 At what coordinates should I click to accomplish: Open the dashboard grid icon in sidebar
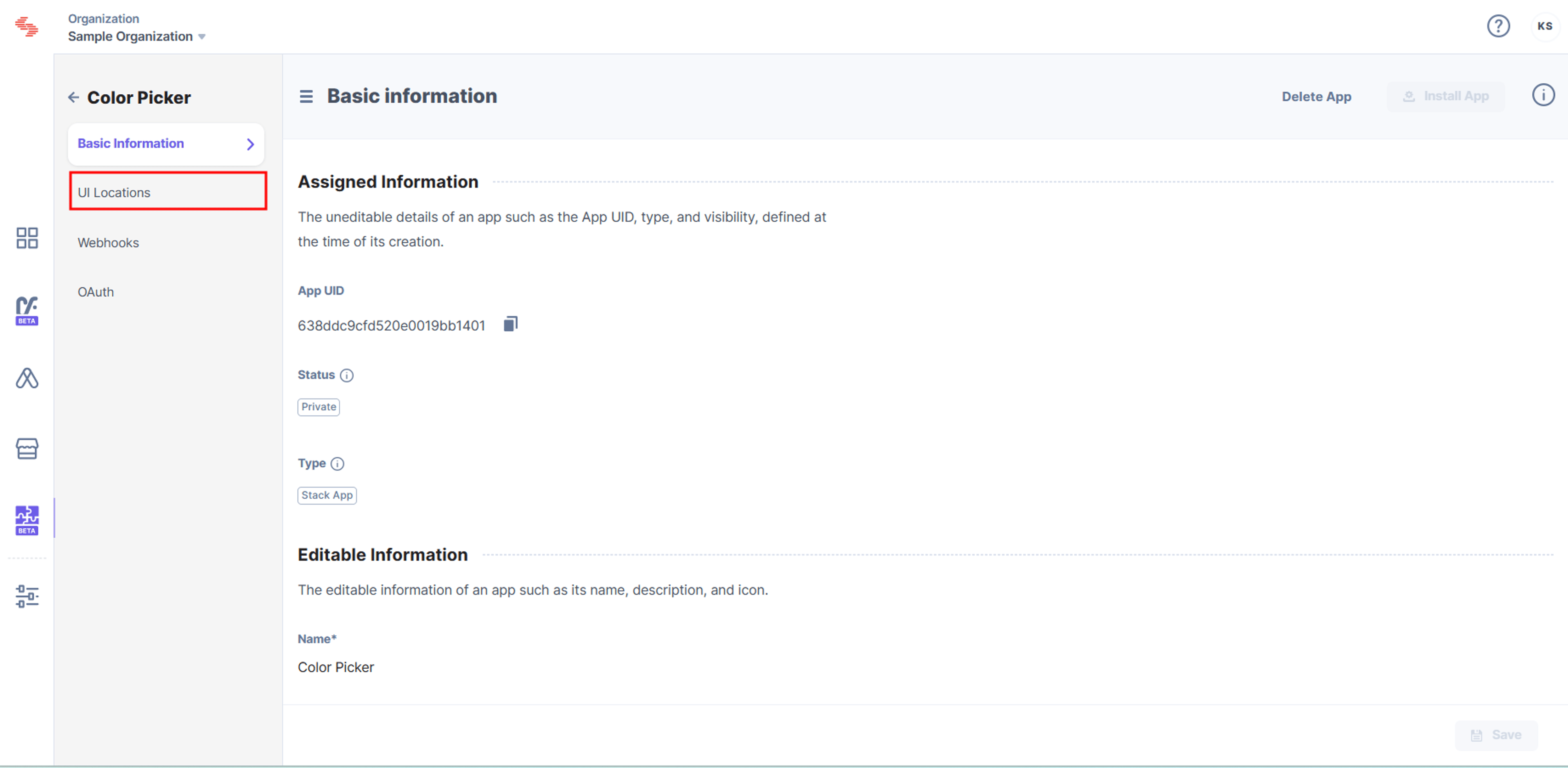[x=27, y=238]
